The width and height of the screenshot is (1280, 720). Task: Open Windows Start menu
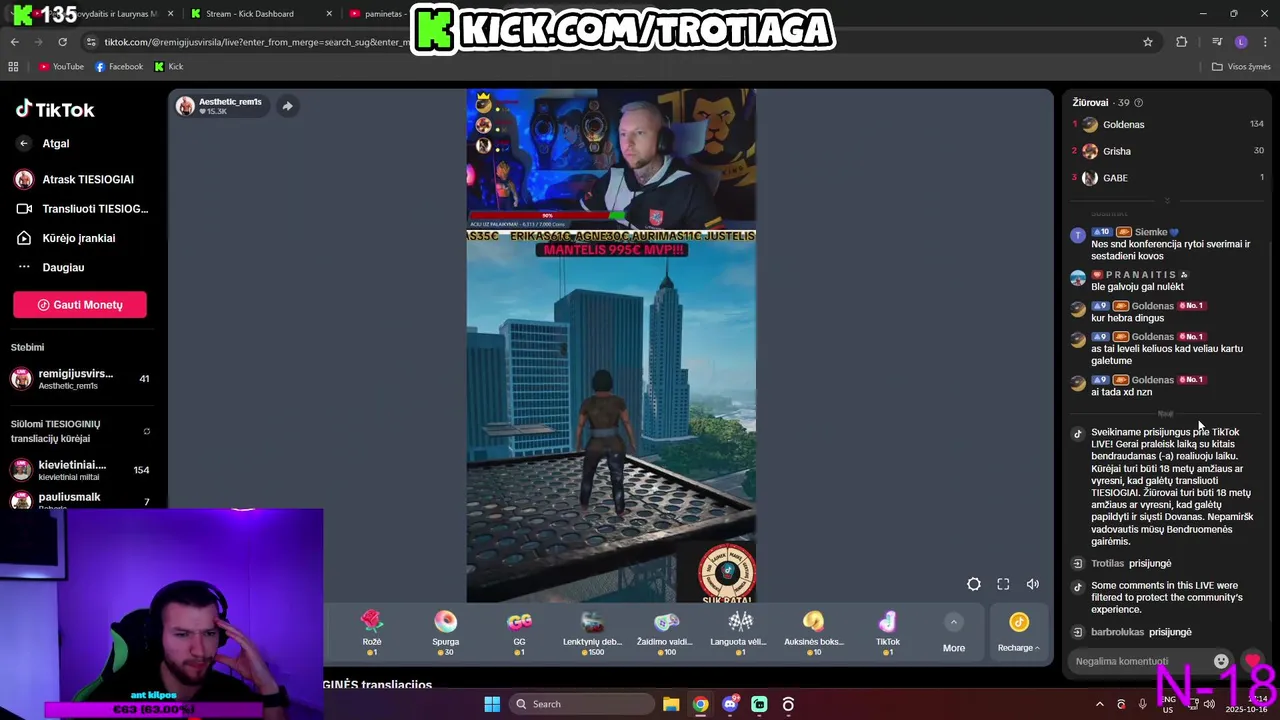[x=492, y=704]
